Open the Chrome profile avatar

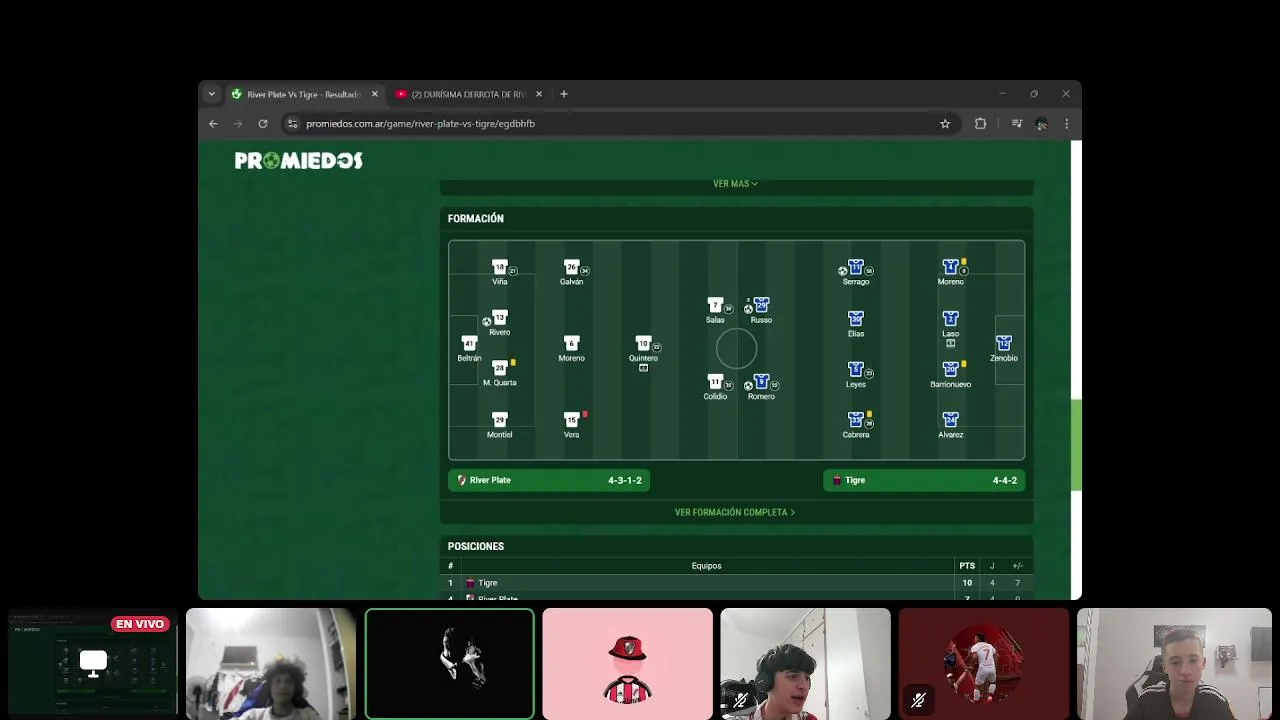pyautogui.click(x=1042, y=124)
